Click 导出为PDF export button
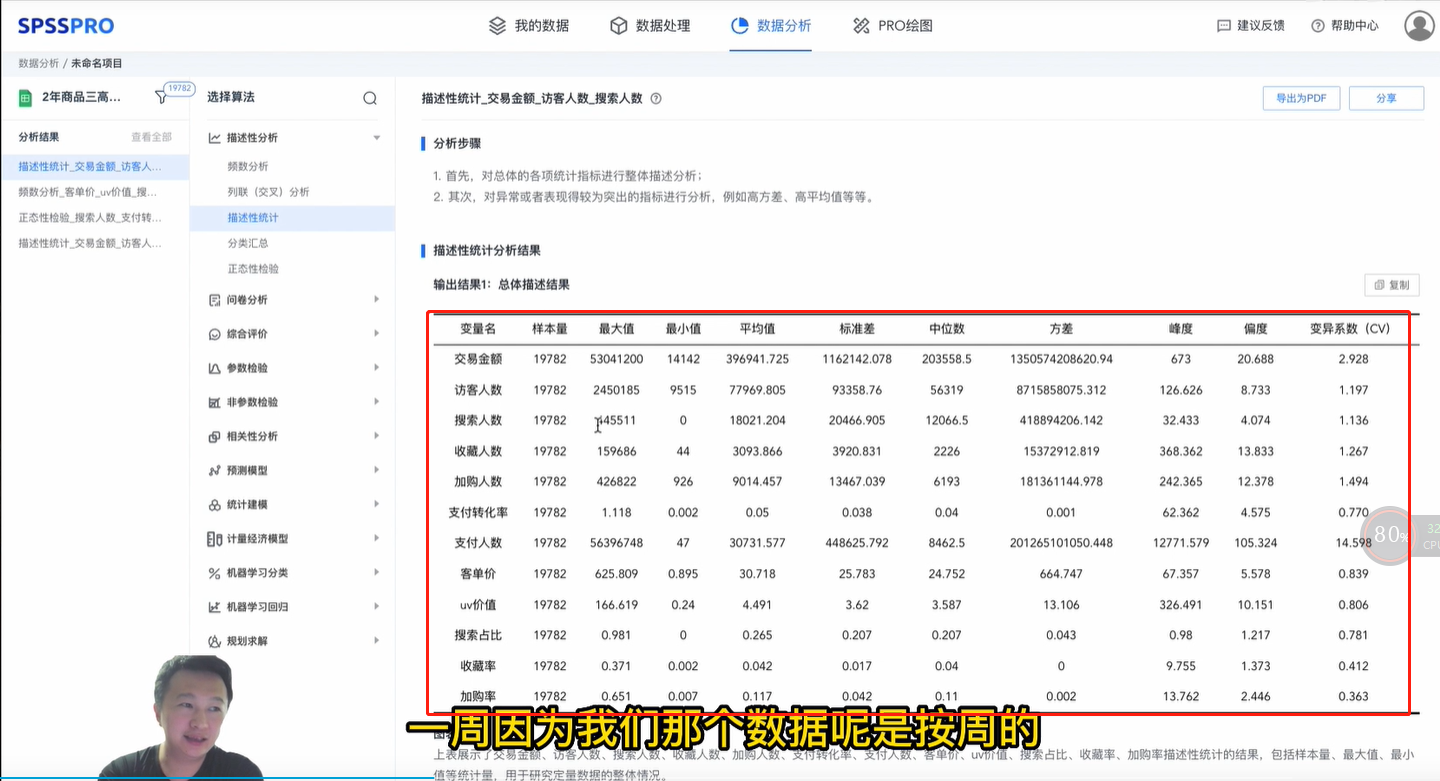 1301,98
